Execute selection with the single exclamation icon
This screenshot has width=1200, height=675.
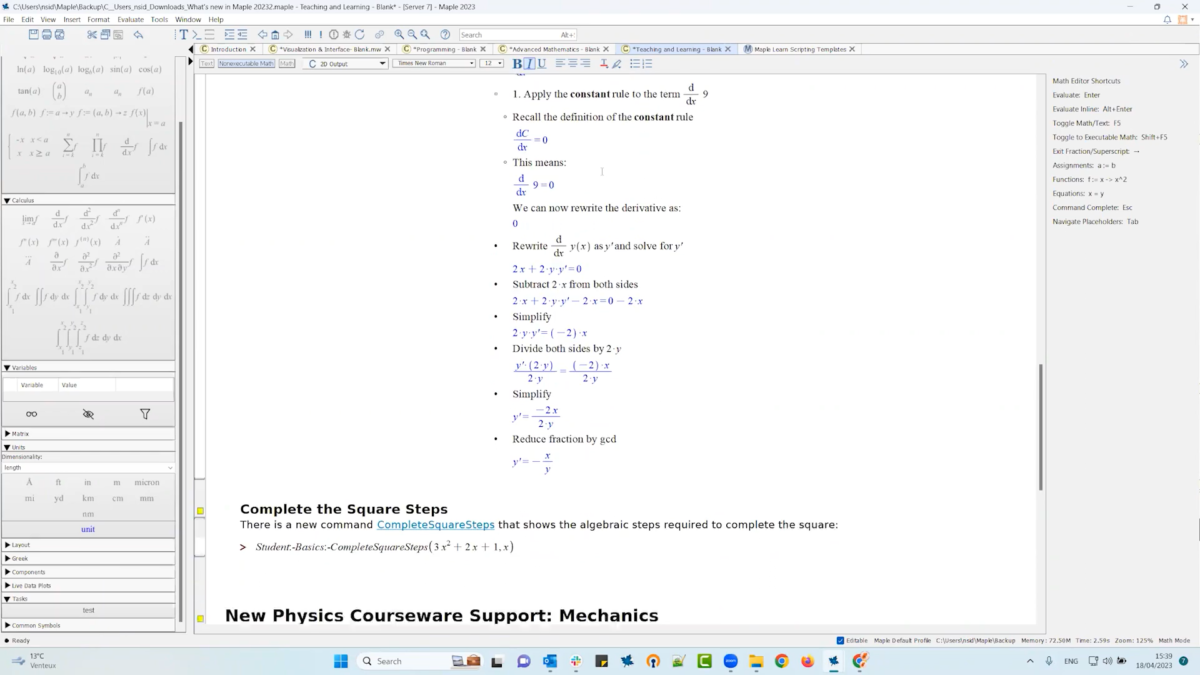pos(321,34)
